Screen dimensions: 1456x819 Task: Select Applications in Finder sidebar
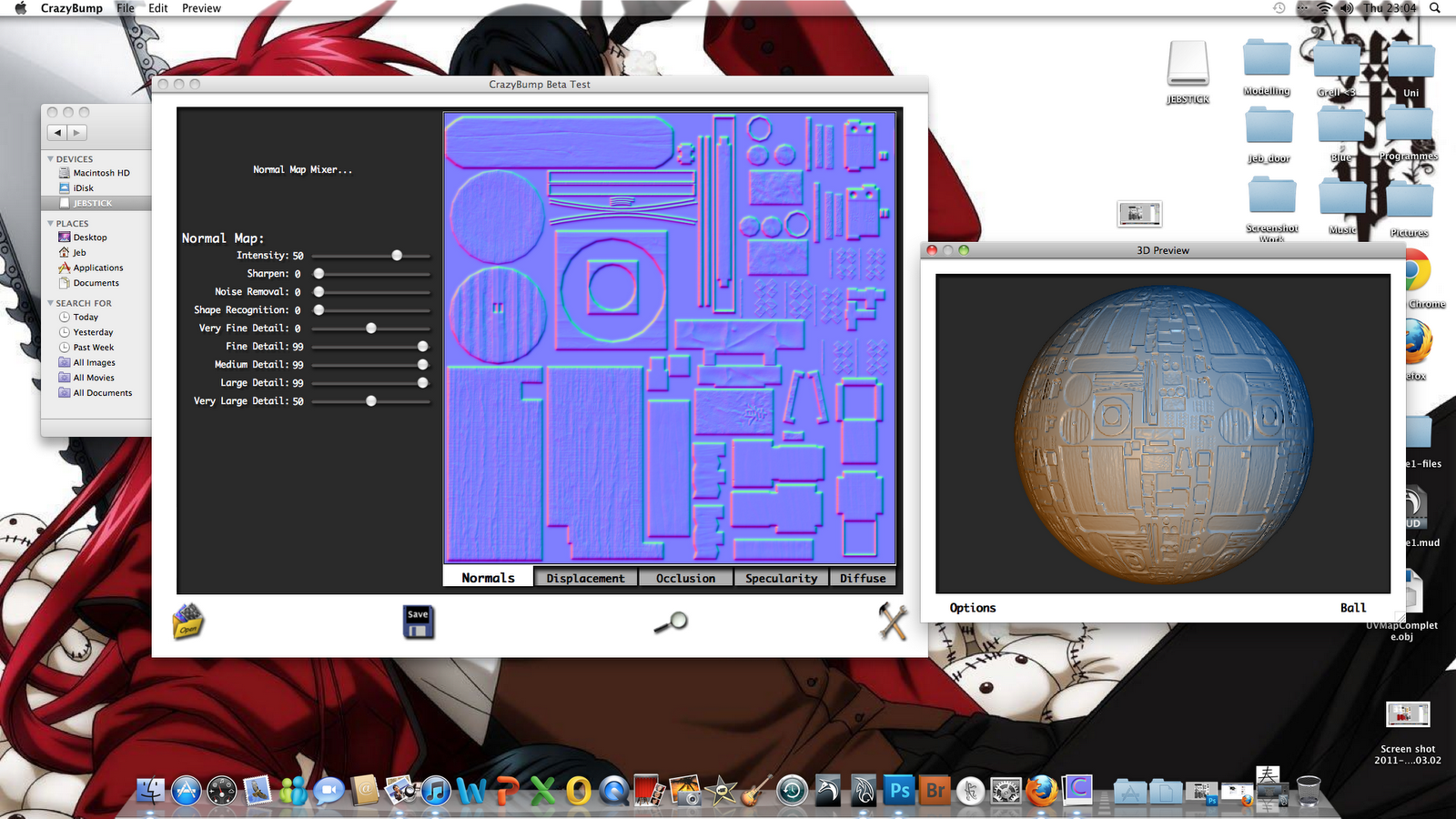[x=97, y=268]
